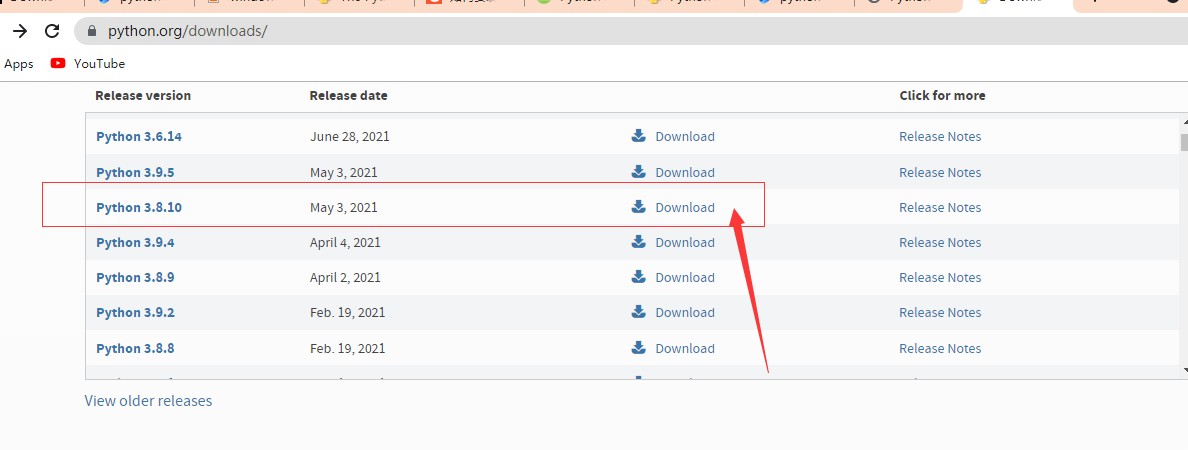Click the 'Feb. 19, 2021' date beside Python 3.9.2

(348, 312)
